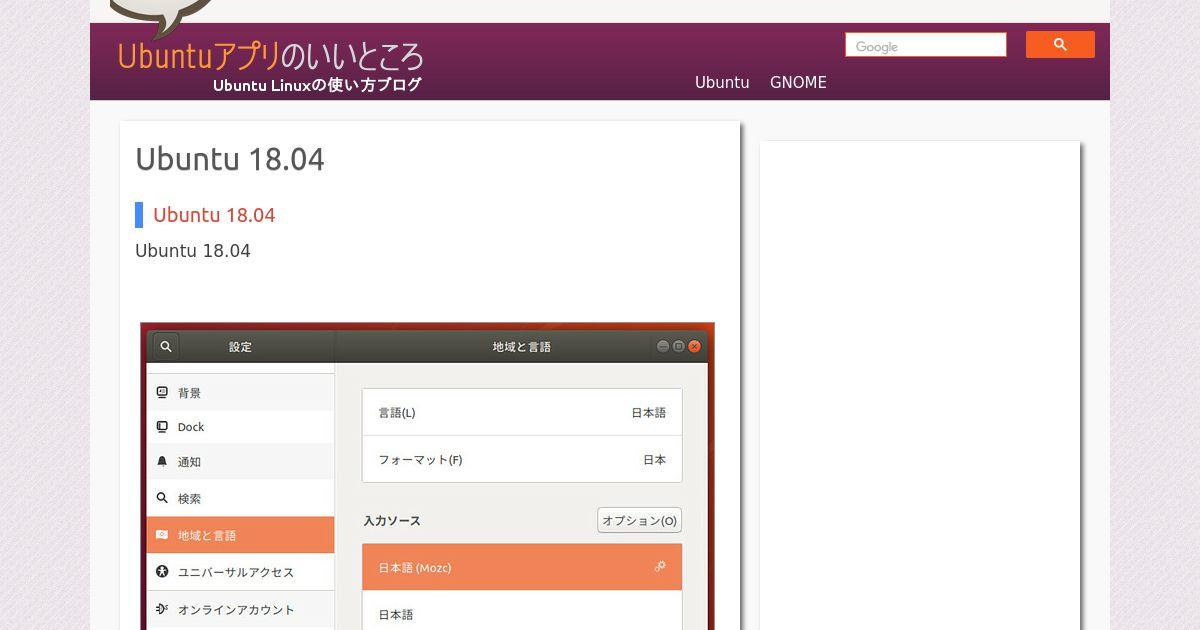The width and height of the screenshot is (1200, 630).
Task: Click the online accounts sidebar icon
Action: click(162, 608)
